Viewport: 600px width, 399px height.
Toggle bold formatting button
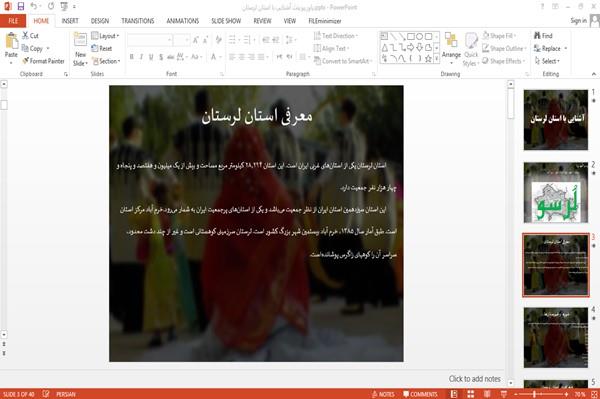coord(131,57)
